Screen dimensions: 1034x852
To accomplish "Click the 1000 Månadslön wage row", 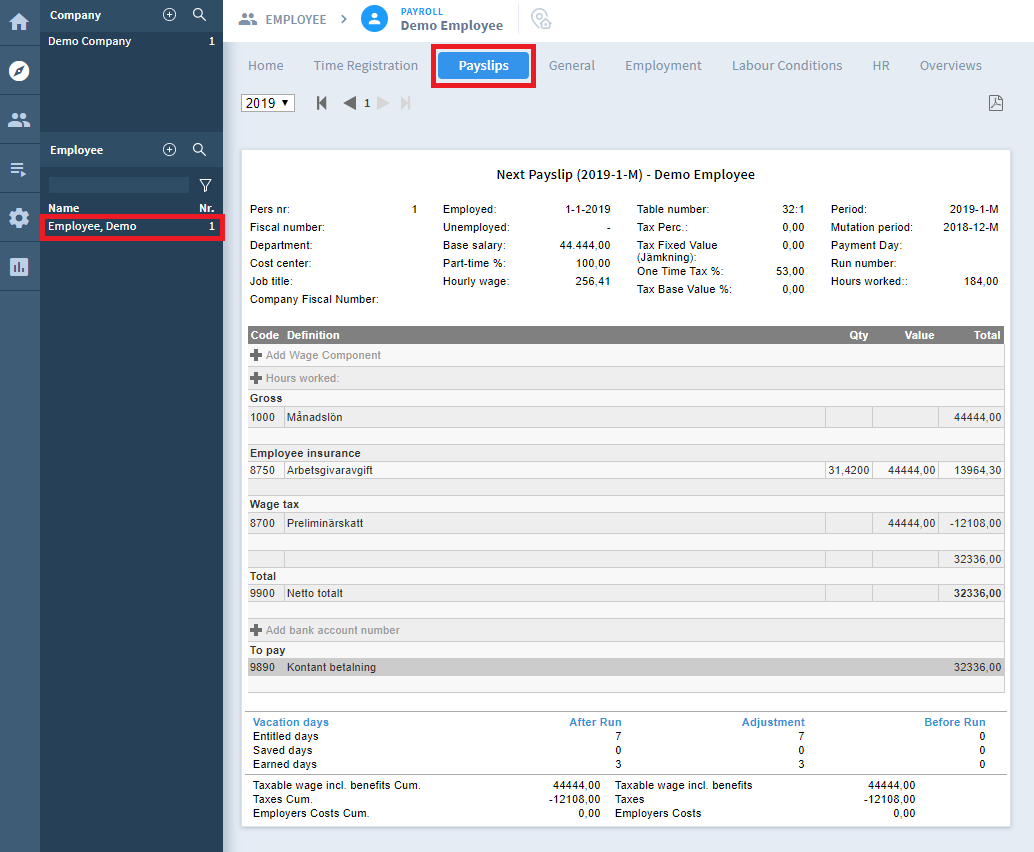I will (x=626, y=417).
